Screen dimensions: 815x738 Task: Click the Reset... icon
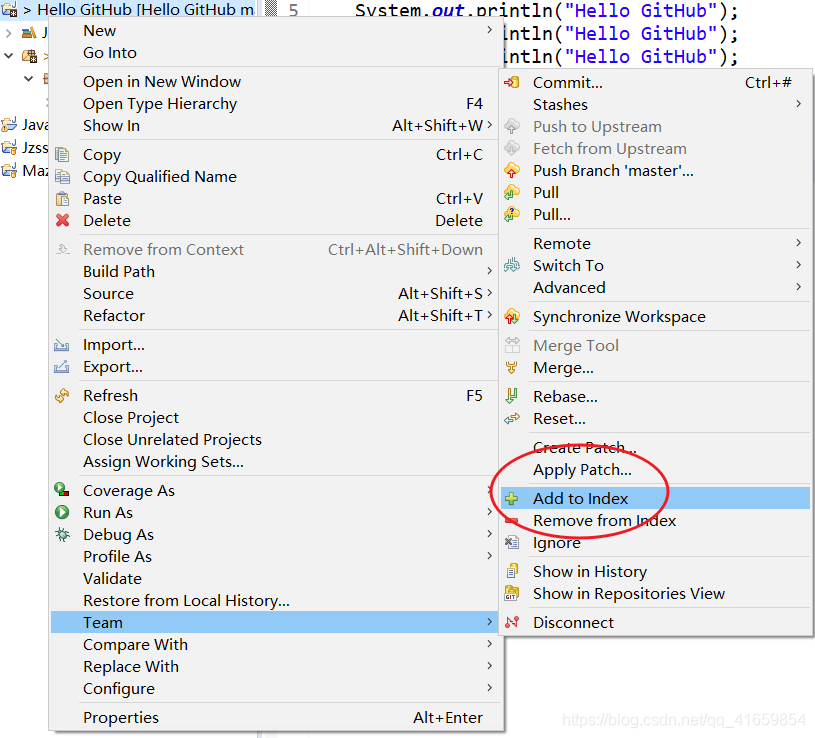(x=512, y=418)
